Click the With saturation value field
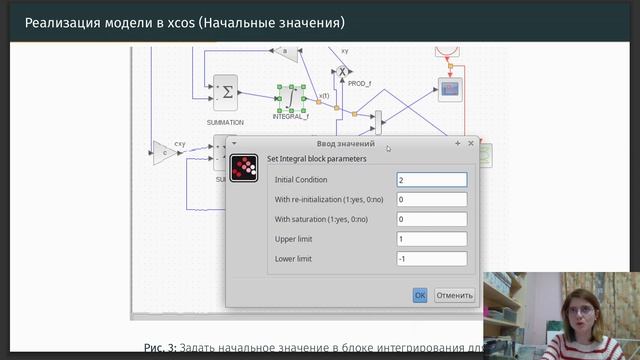The image size is (640, 360). 432,219
